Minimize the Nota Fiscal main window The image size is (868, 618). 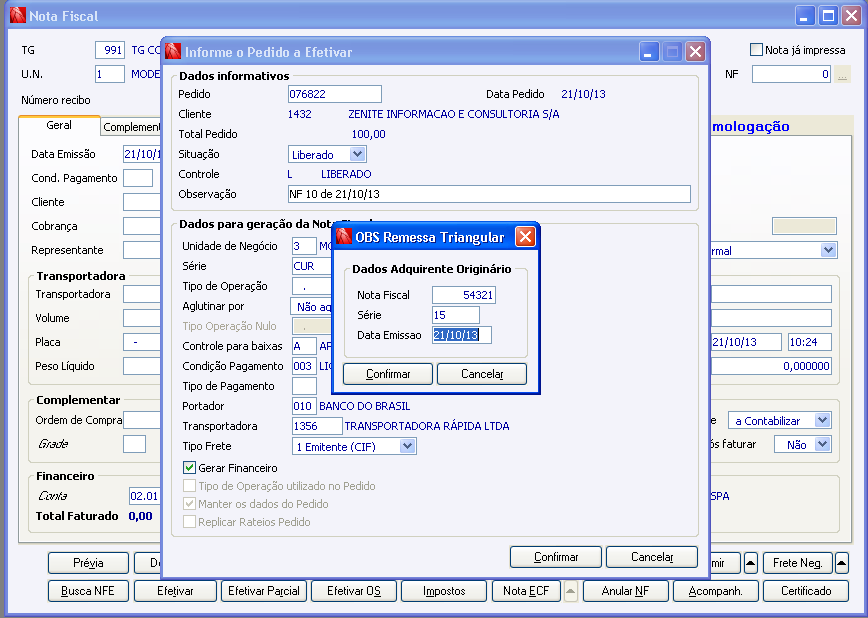pos(805,16)
